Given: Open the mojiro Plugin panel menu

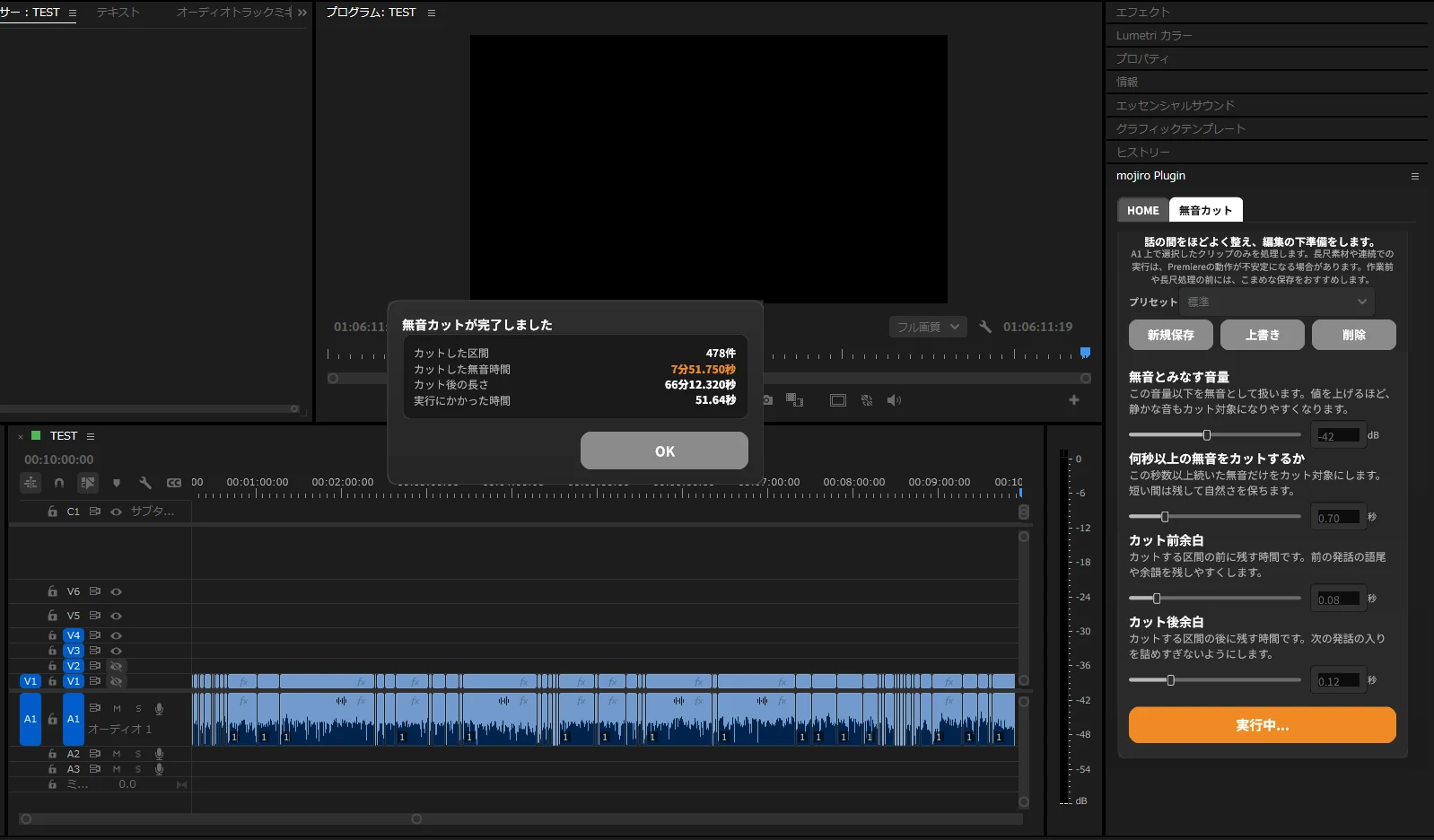Looking at the screenshot, I should pos(1415,176).
